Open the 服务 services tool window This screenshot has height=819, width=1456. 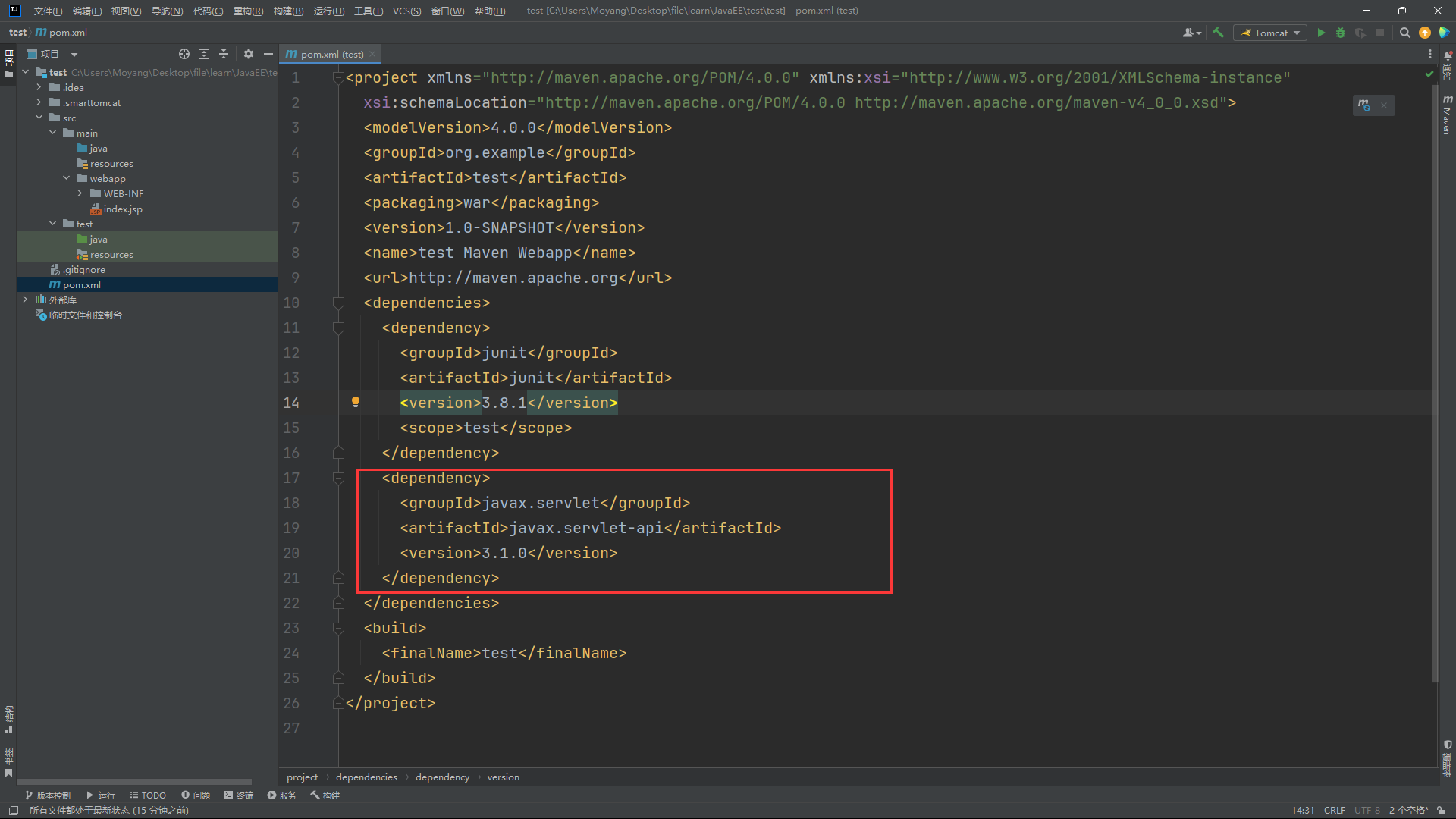(x=282, y=795)
